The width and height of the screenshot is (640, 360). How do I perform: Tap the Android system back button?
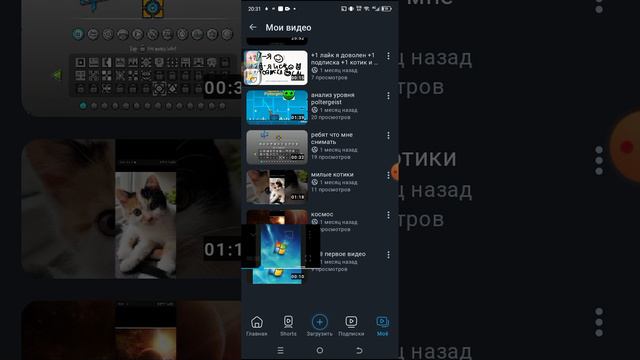click(359, 350)
